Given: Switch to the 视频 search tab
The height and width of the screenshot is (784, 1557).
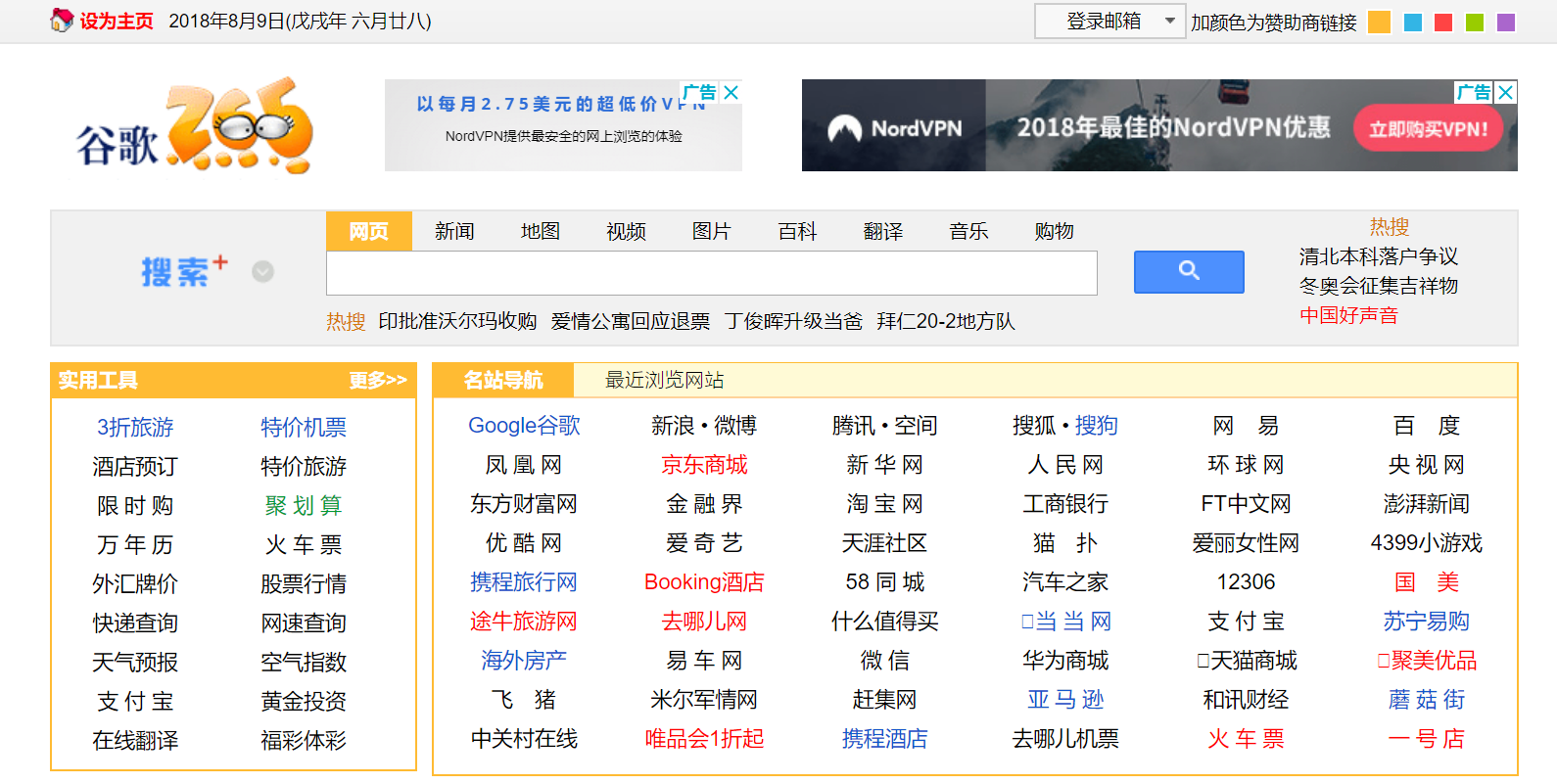Looking at the screenshot, I should pyautogui.click(x=626, y=231).
